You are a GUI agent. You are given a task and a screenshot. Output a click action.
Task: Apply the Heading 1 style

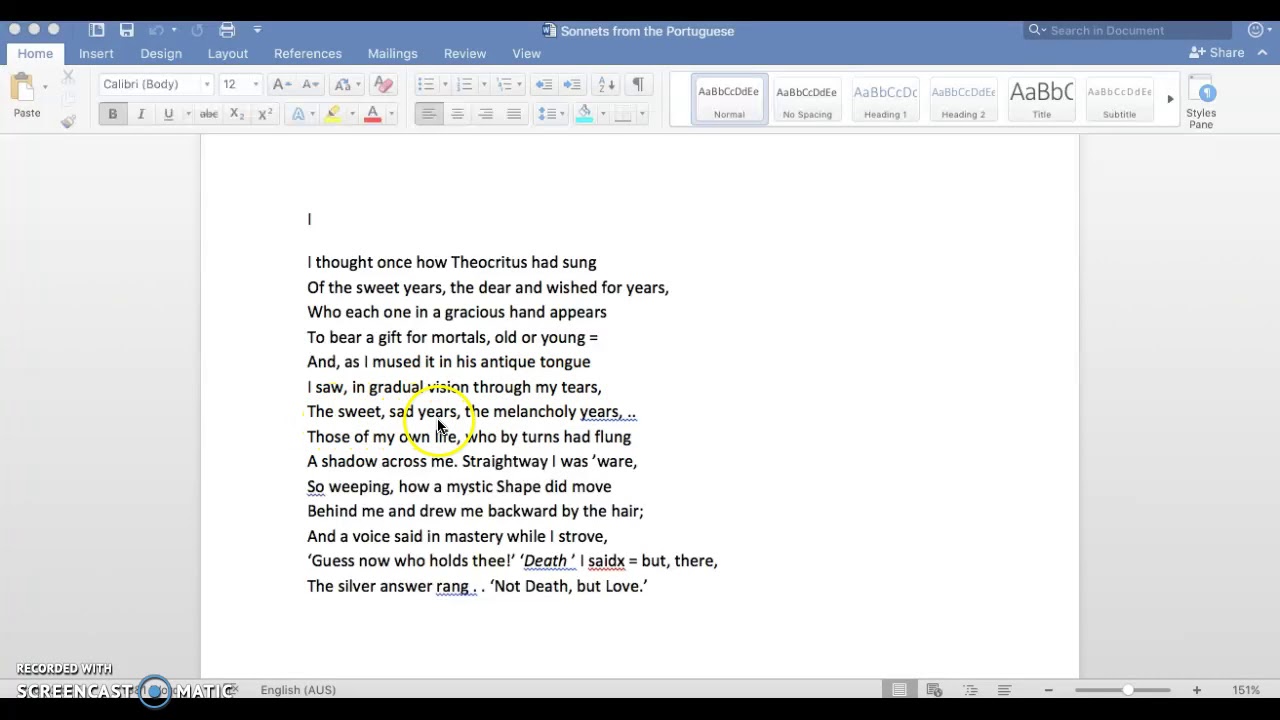coord(885,99)
